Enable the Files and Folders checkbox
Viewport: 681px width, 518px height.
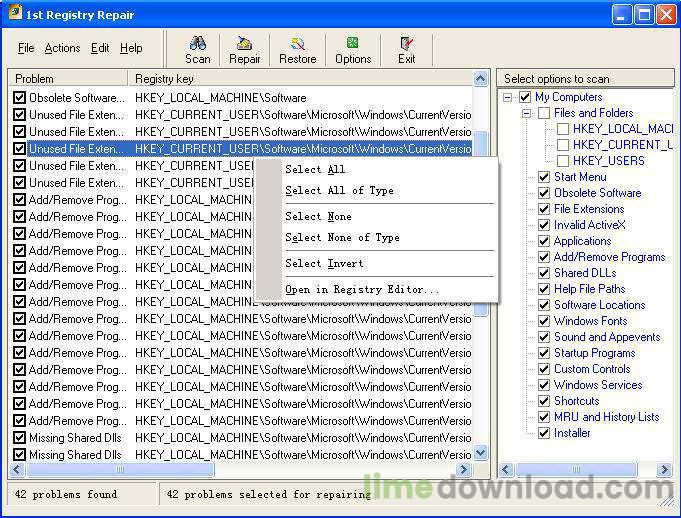[x=544, y=113]
